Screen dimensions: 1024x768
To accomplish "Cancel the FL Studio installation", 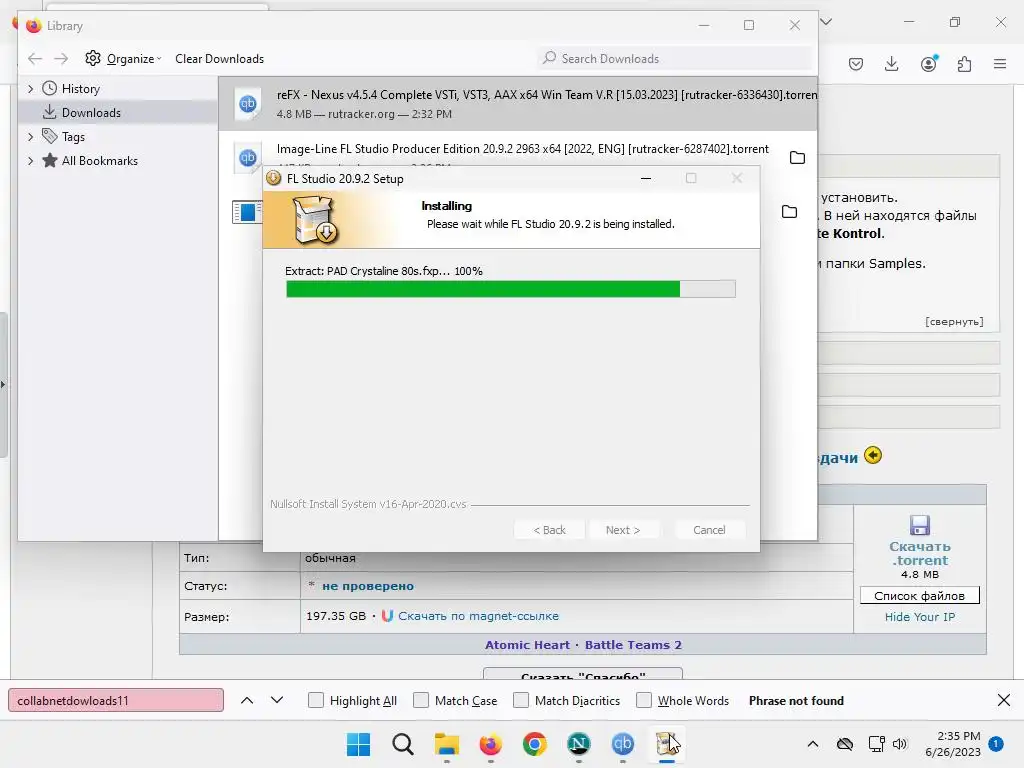I will point(709,530).
